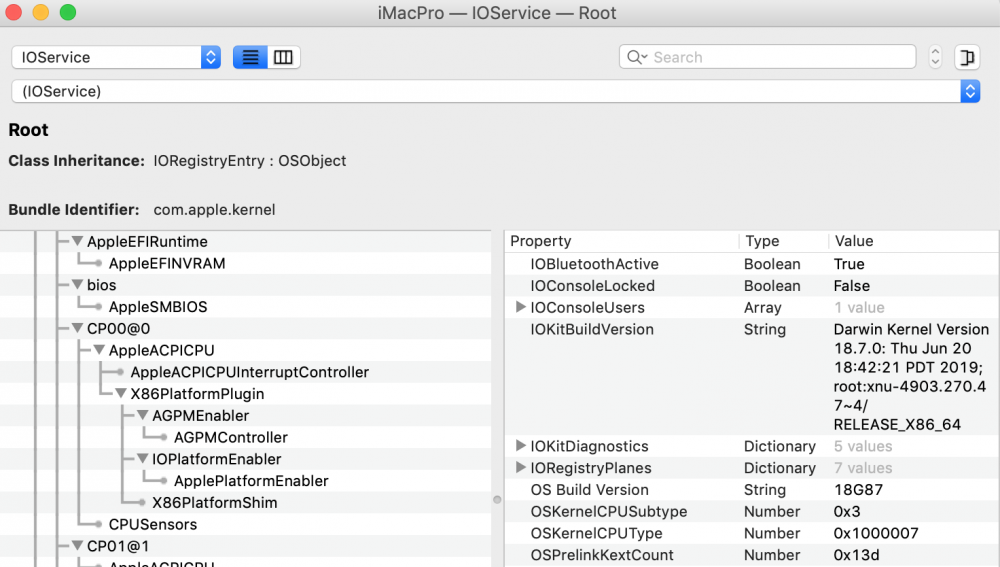Select the OSKernelCPUType property row
This screenshot has width=1000, height=567.
pyautogui.click(x=752, y=533)
